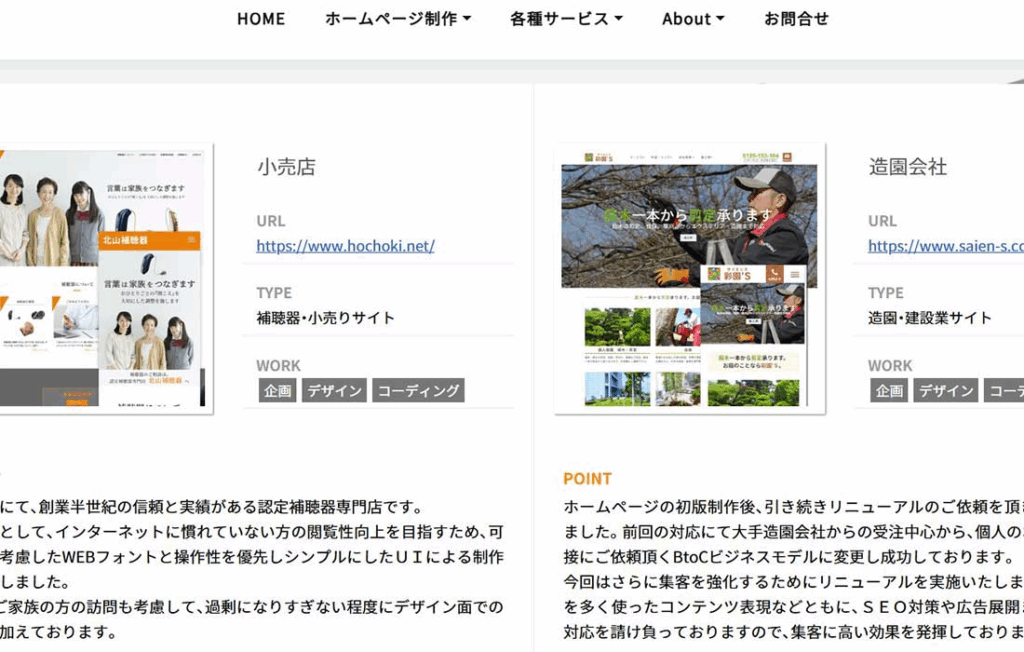
Task: Expand the ホームページ制作 dropdown menu
Action: click(397, 19)
